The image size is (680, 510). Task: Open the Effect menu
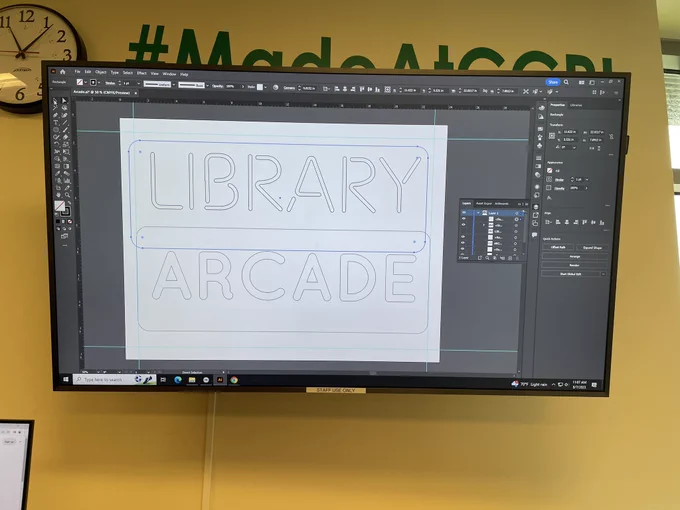click(x=141, y=73)
